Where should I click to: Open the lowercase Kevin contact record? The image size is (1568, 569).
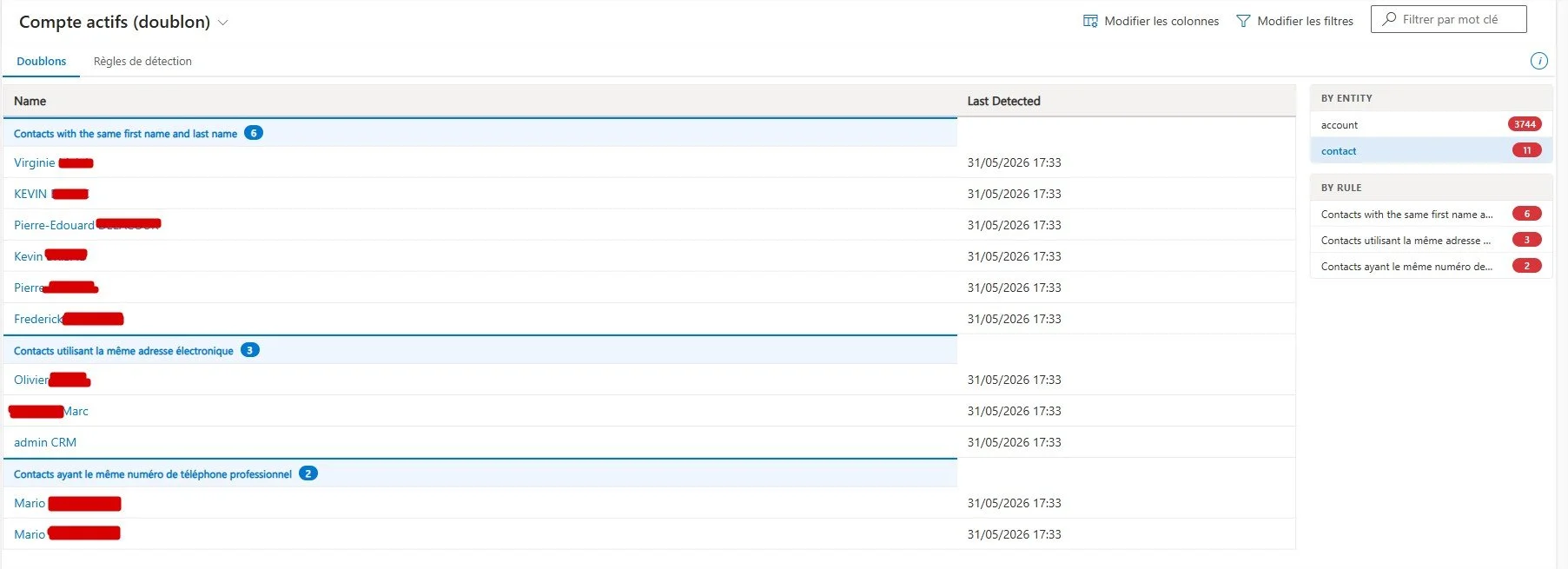pyautogui.click(x=50, y=256)
